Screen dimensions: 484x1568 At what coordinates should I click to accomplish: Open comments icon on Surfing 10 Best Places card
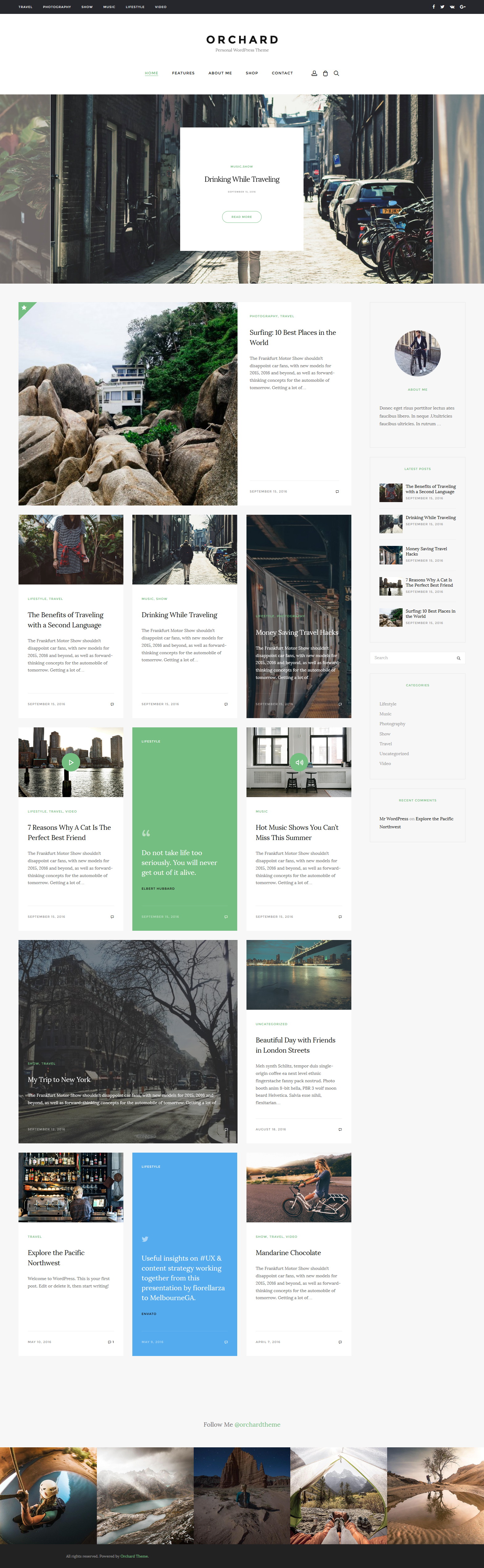click(x=337, y=491)
